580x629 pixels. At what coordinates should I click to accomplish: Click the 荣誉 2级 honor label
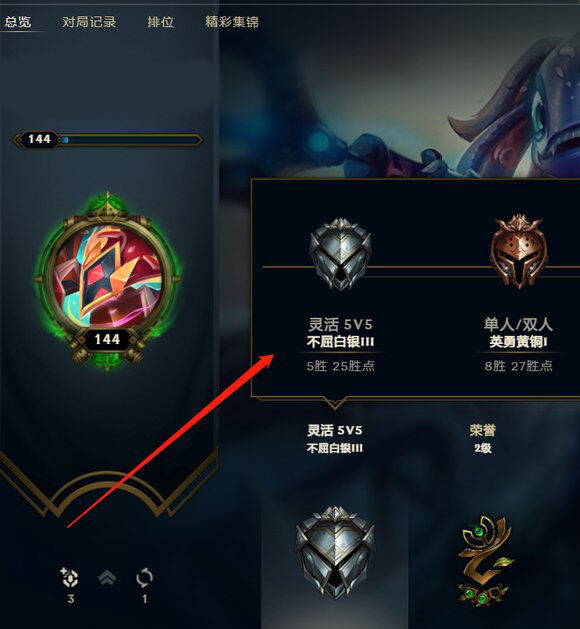click(483, 438)
